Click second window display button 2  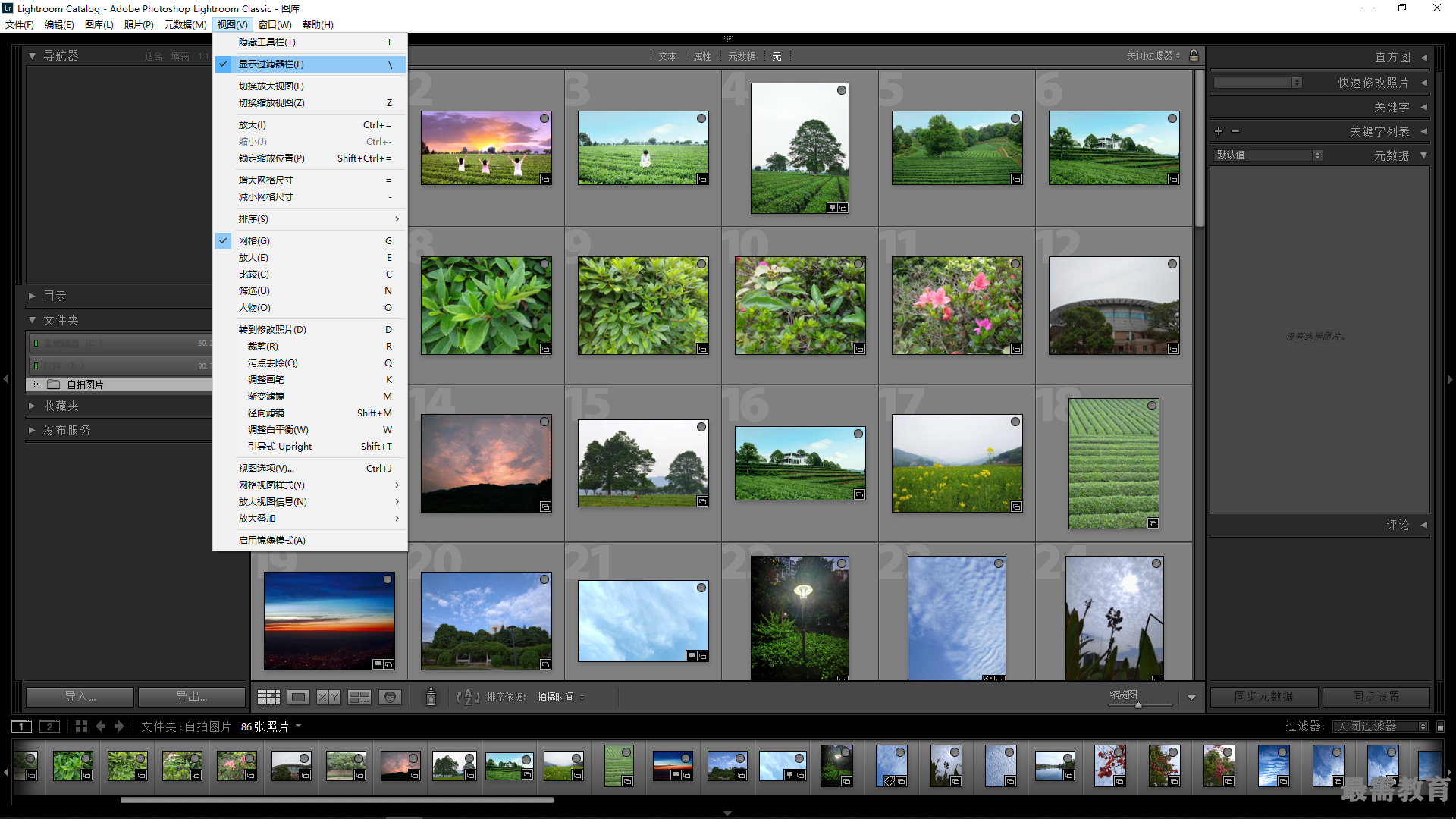coord(49,726)
